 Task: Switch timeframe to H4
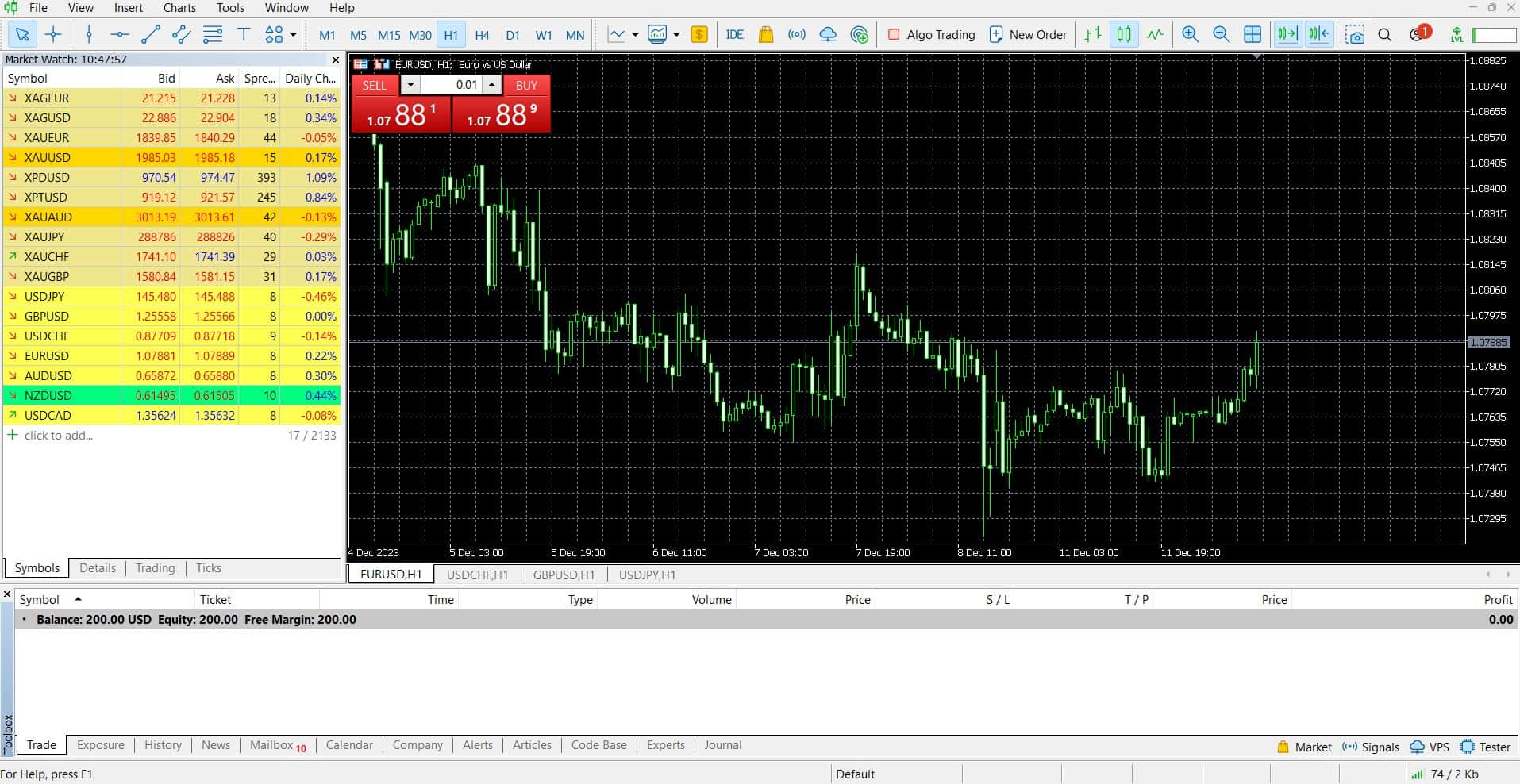tap(482, 35)
